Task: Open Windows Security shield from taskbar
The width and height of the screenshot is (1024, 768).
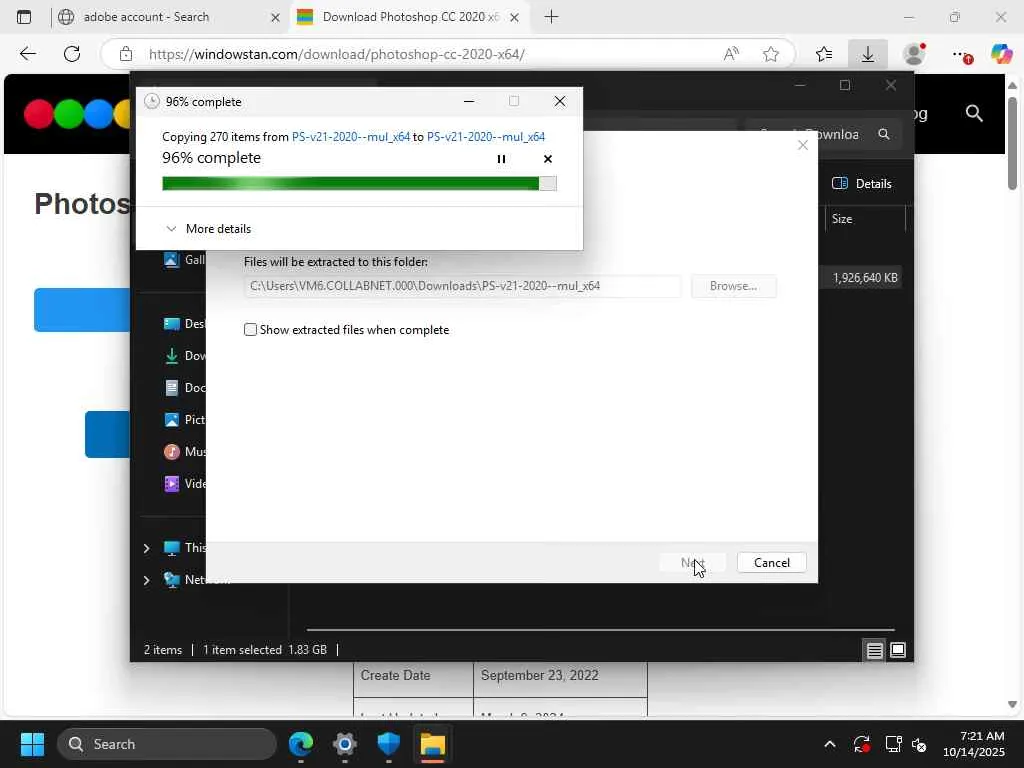Action: pos(389,744)
